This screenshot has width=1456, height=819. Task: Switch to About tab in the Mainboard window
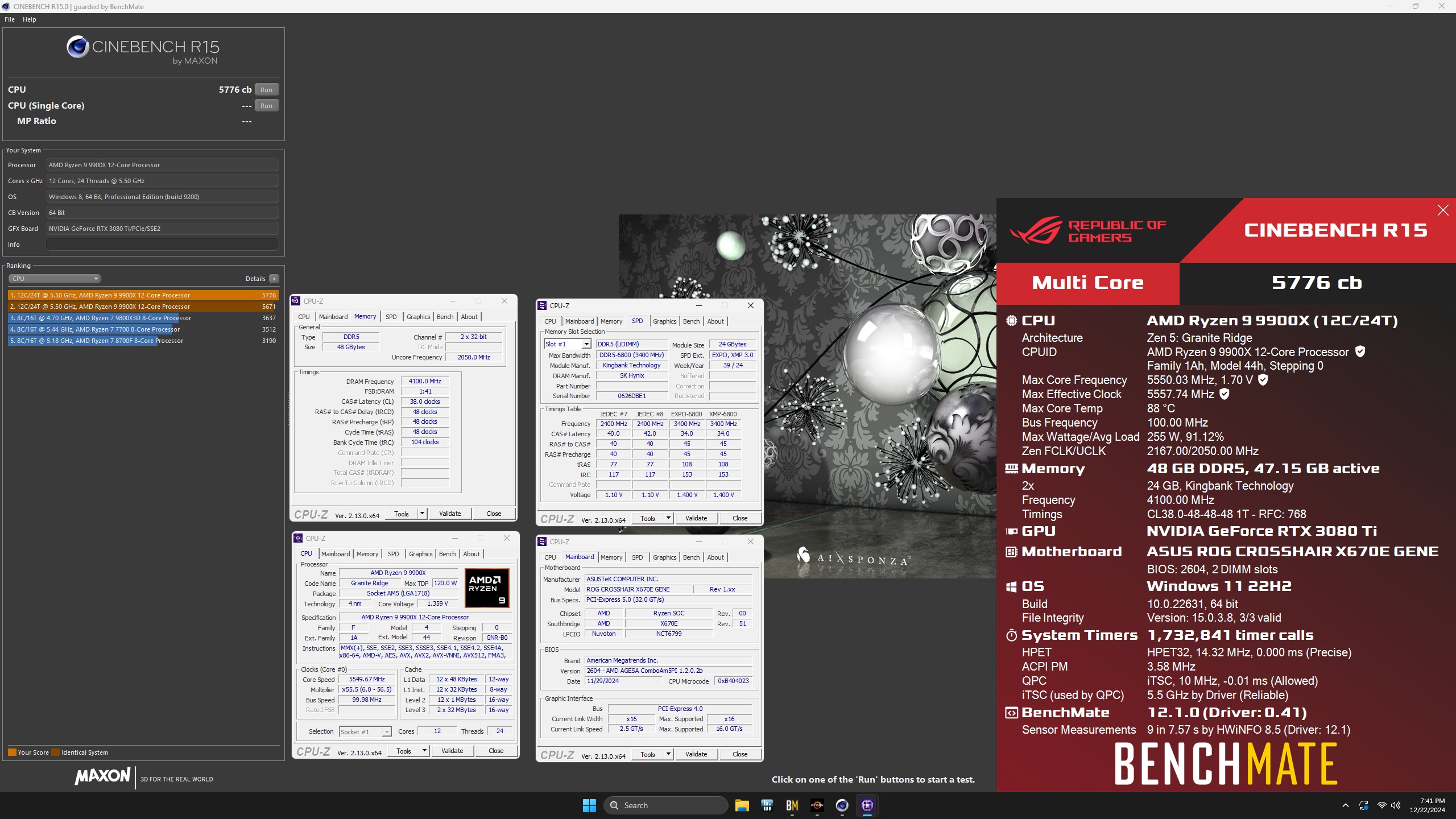coord(715,557)
